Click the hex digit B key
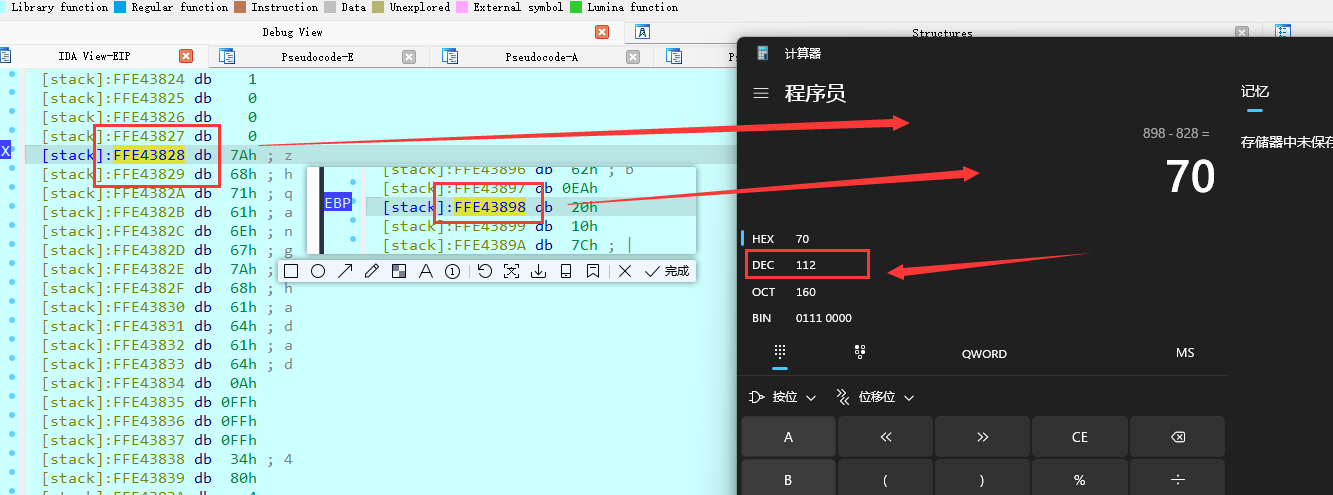The width and height of the screenshot is (1333, 495). point(788,479)
